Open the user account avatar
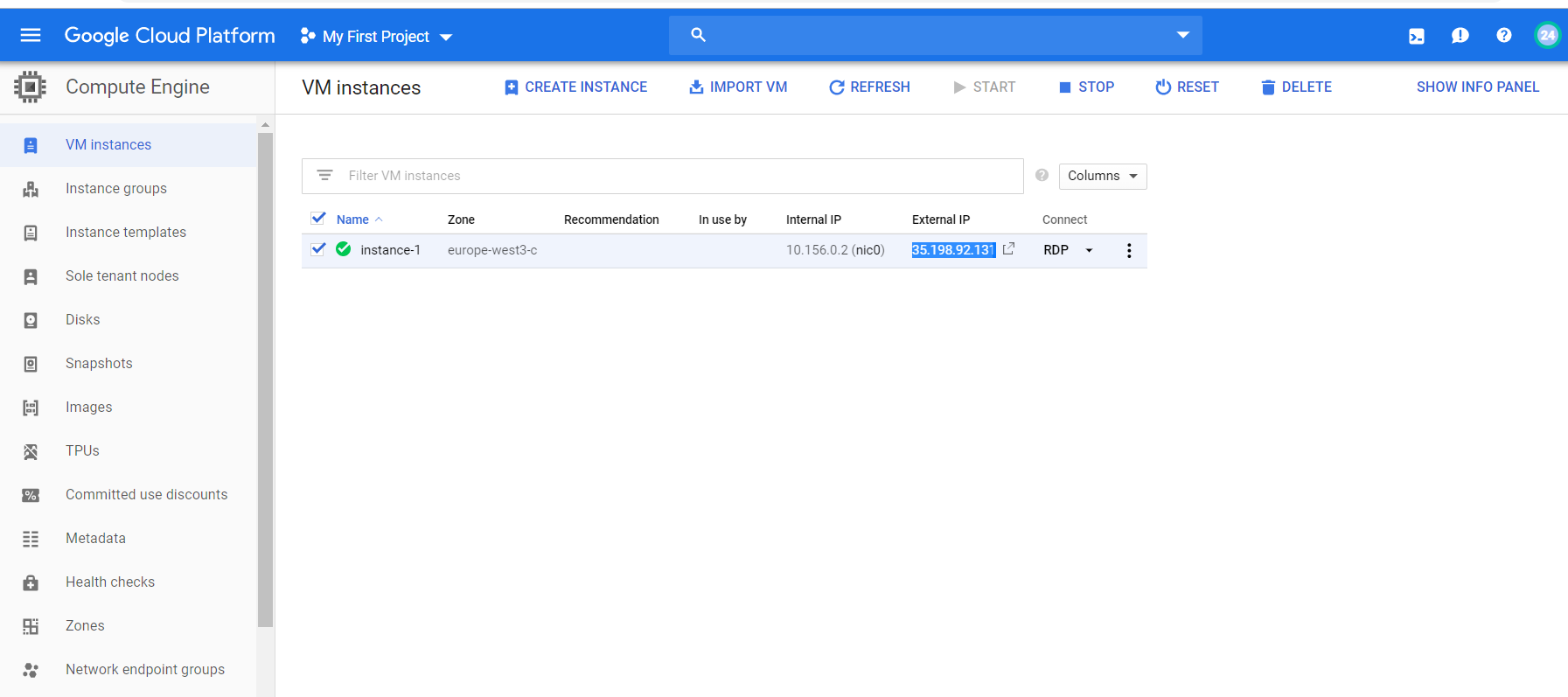Screen dimensions: 1568x697 coord(1547,35)
